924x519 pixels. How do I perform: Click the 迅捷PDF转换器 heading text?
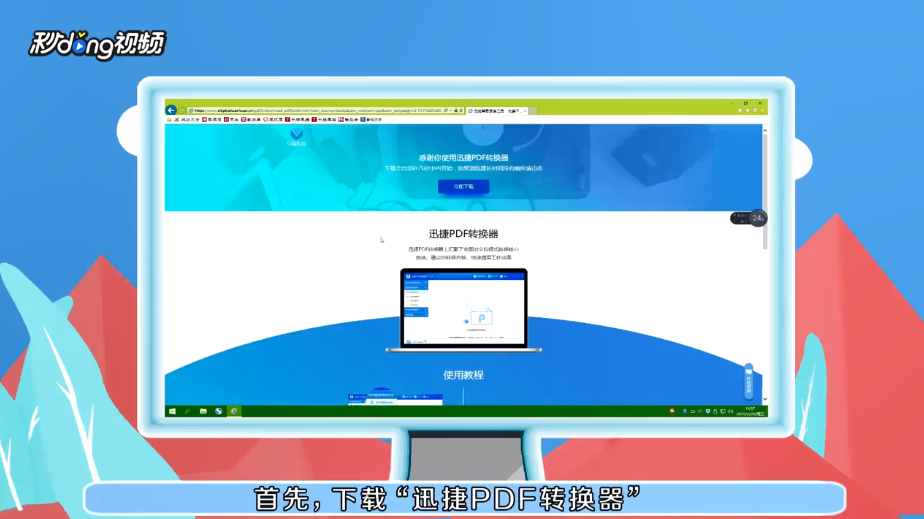(x=463, y=234)
